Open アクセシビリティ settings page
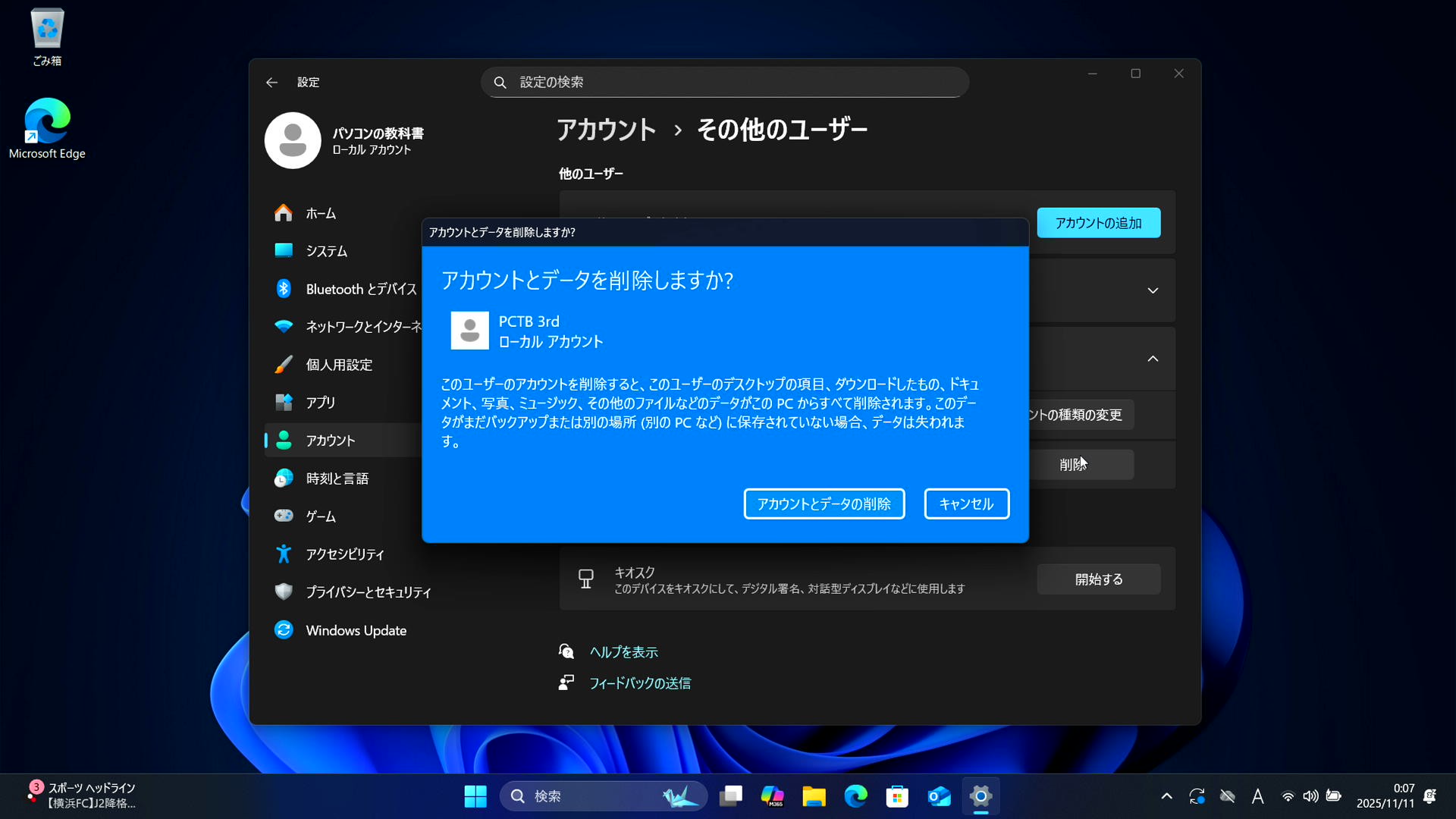This screenshot has height=819, width=1456. click(344, 554)
